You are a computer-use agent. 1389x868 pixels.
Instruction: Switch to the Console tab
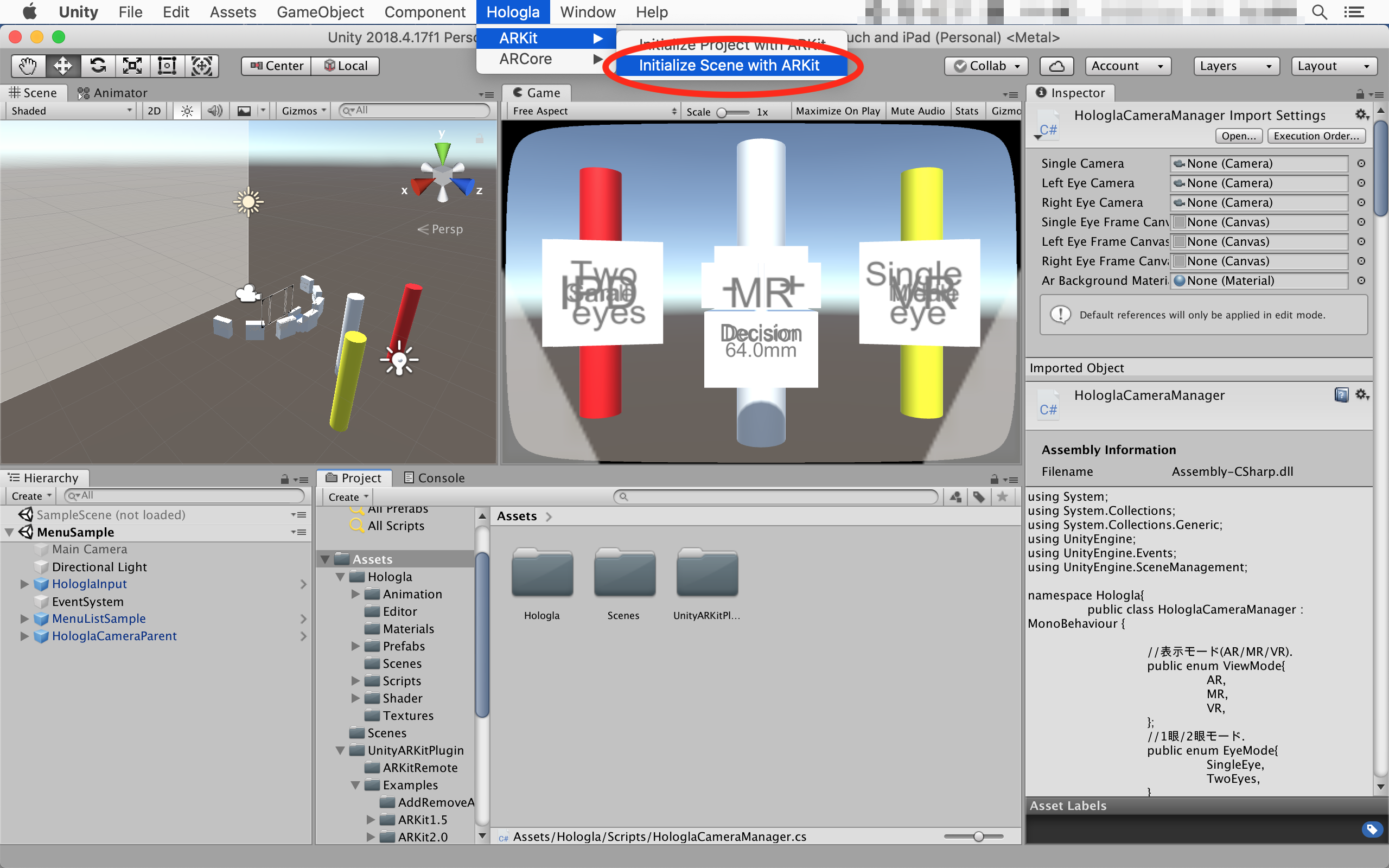pyautogui.click(x=435, y=477)
